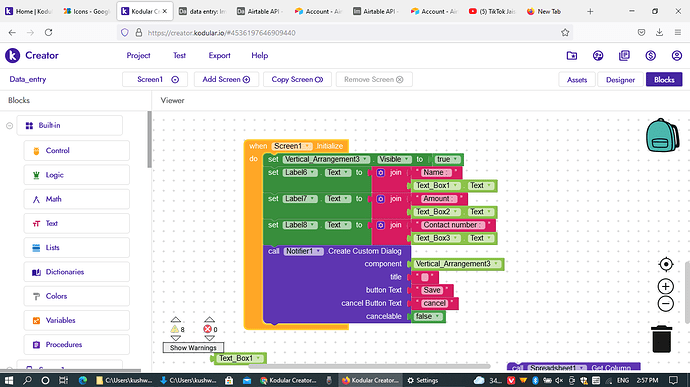Zoom out the blocks workspace
The height and width of the screenshot is (387, 690).
666,303
